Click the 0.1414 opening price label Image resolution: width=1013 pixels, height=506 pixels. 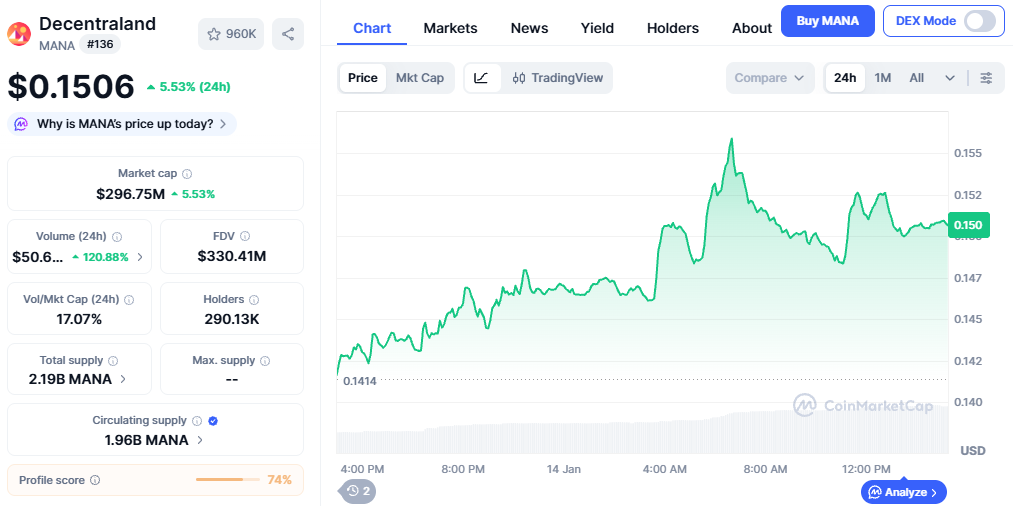click(x=360, y=381)
